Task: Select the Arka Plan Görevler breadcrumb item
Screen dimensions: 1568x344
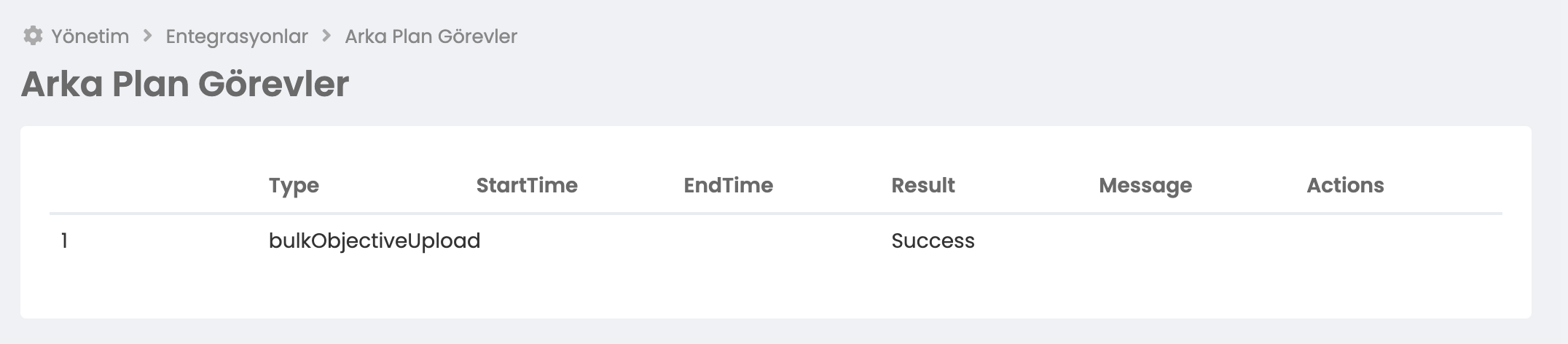Action: 431,36
